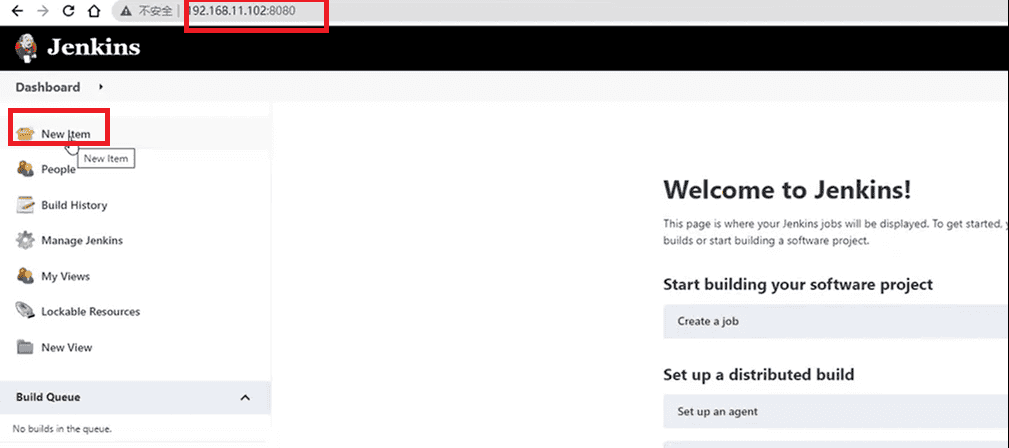Reload the page with refresh icon
The width and height of the screenshot is (1009, 448).
[68, 11]
